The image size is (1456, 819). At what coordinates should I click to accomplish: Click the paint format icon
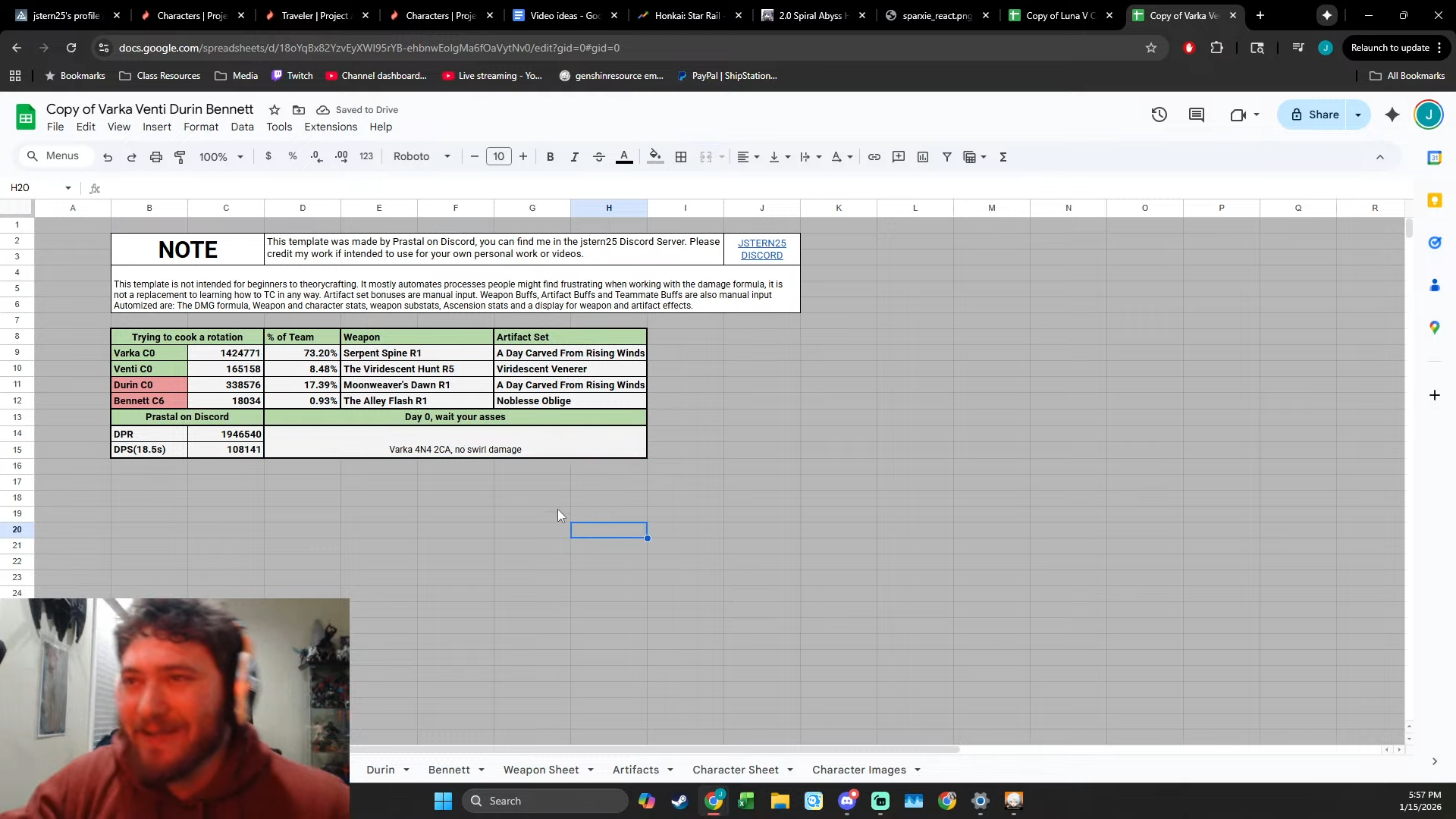coord(180,157)
